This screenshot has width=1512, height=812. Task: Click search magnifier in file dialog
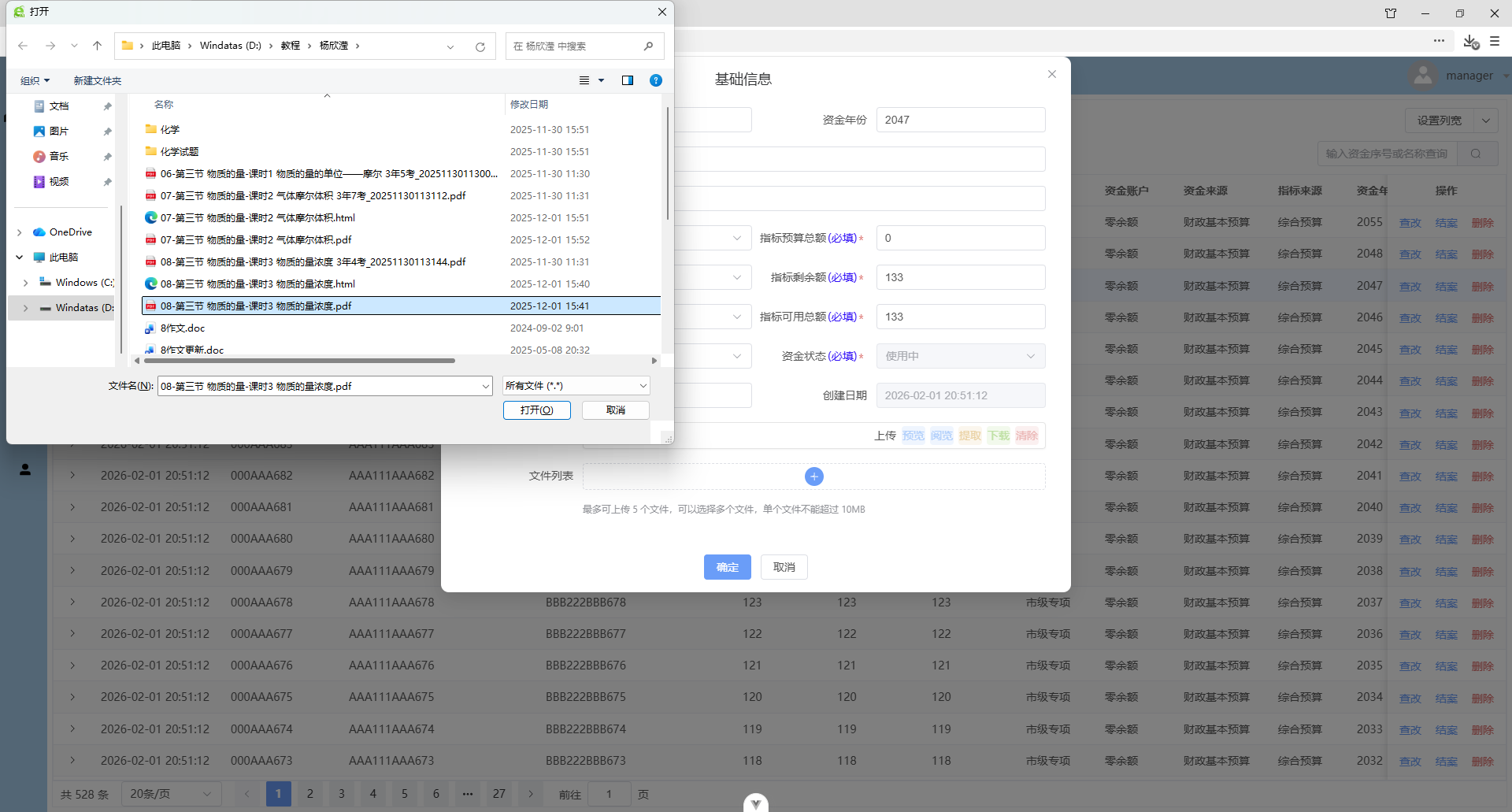click(x=648, y=46)
